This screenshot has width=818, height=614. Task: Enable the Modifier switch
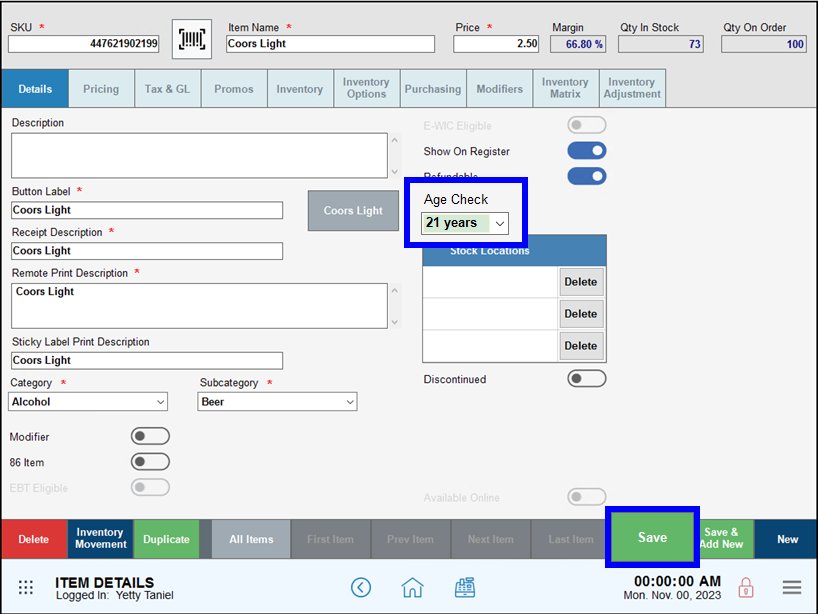150,436
